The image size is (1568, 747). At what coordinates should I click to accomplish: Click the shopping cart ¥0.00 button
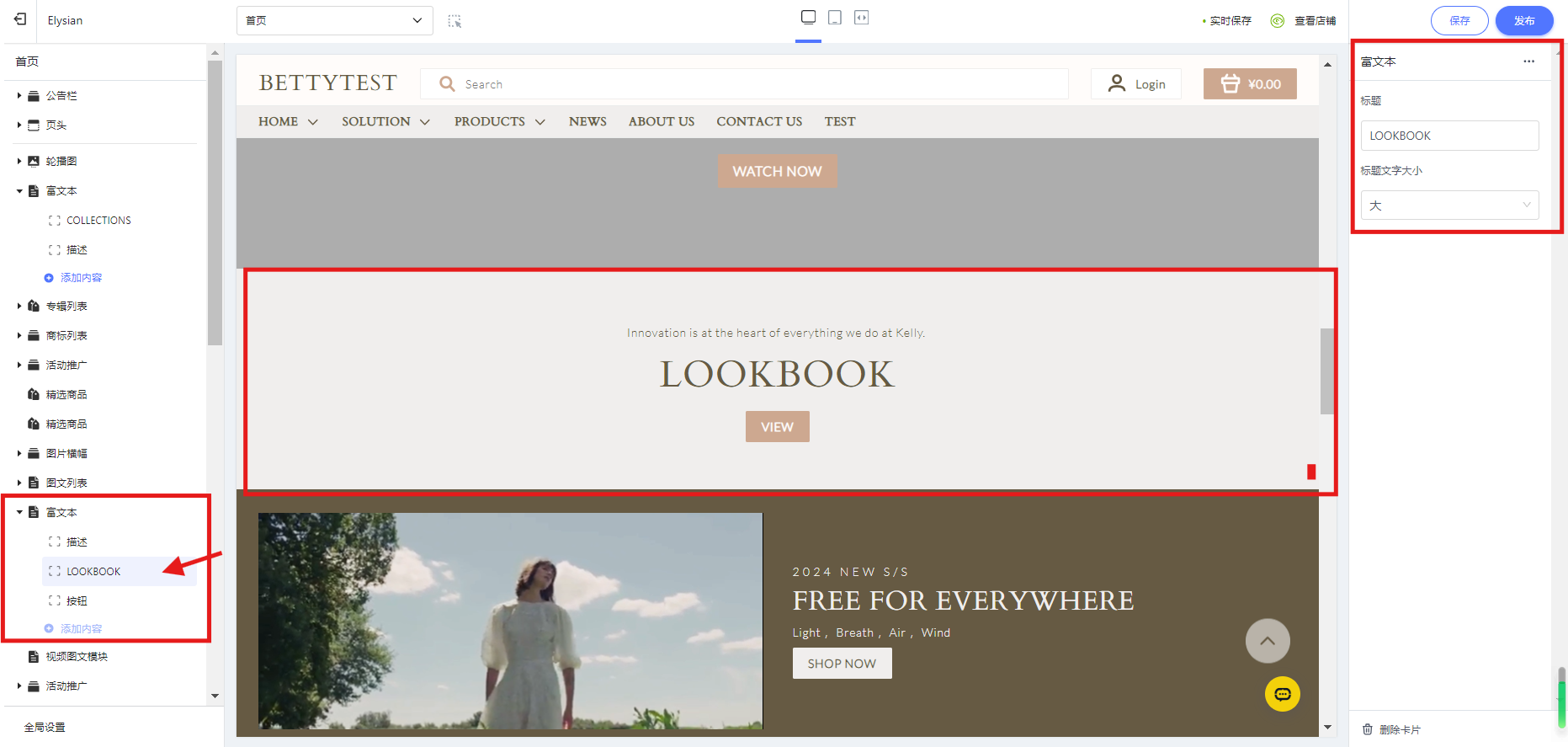1250,84
